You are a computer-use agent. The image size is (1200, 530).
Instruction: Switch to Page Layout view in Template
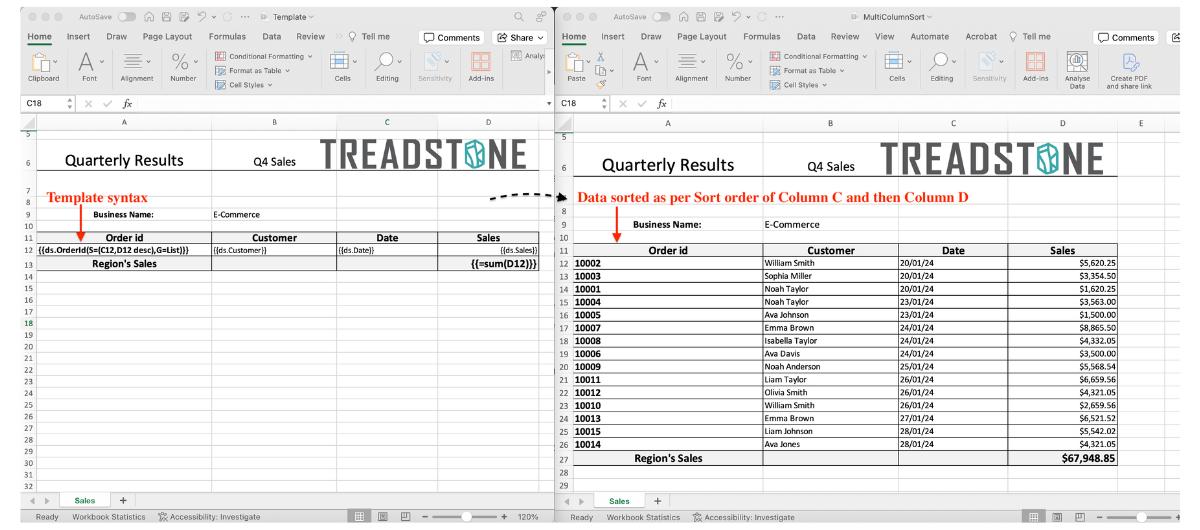coord(383,517)
